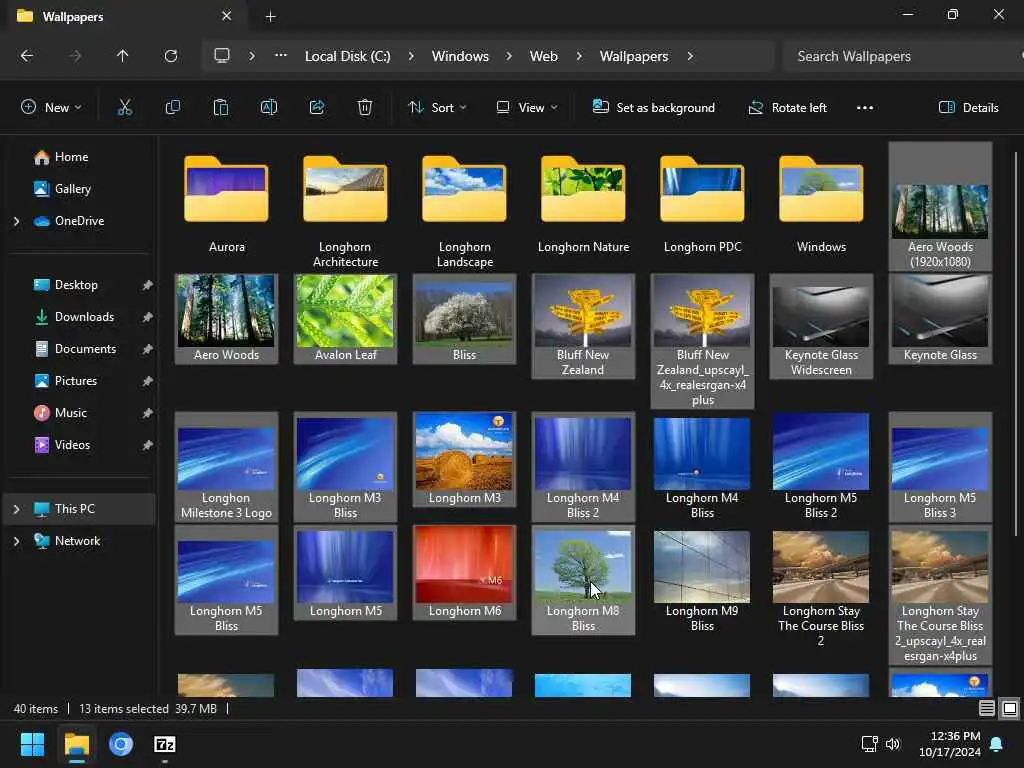
Task: Click Local Disk (C:) breadcrumb
Action: tap(347, 56)
